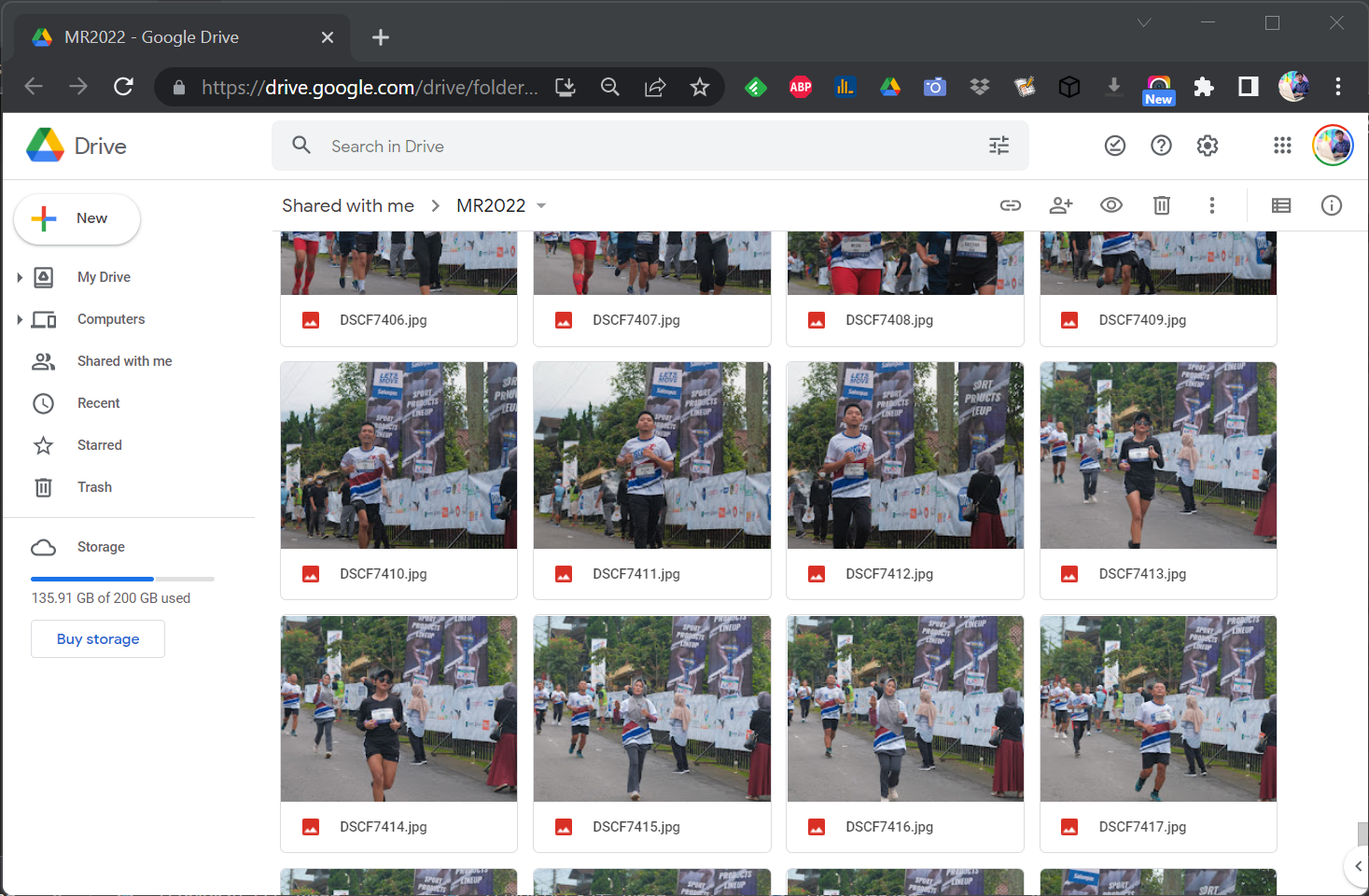Click the Get link icon in folder toolbar
The width and height of the screenshot is (1369, 896).
1011,205
